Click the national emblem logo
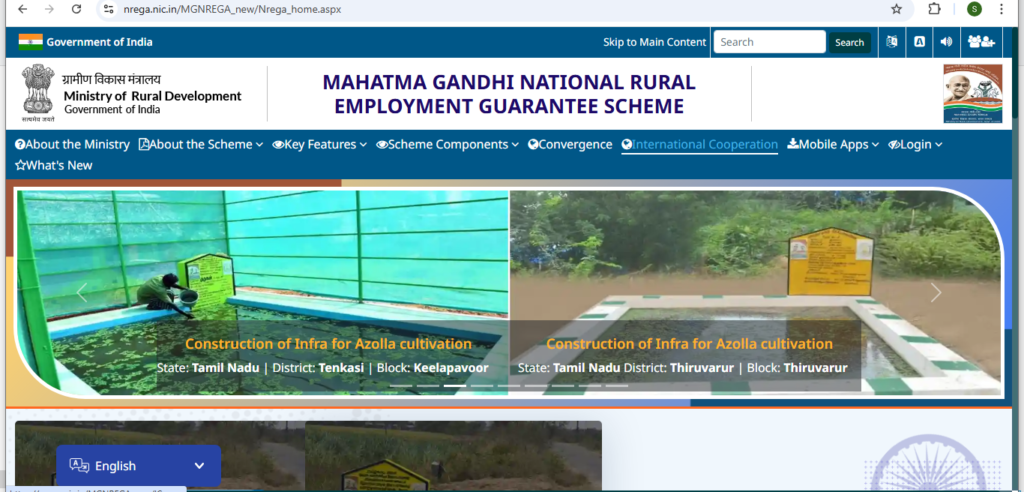The image size is (1024, 492). [x=38, y=93]
